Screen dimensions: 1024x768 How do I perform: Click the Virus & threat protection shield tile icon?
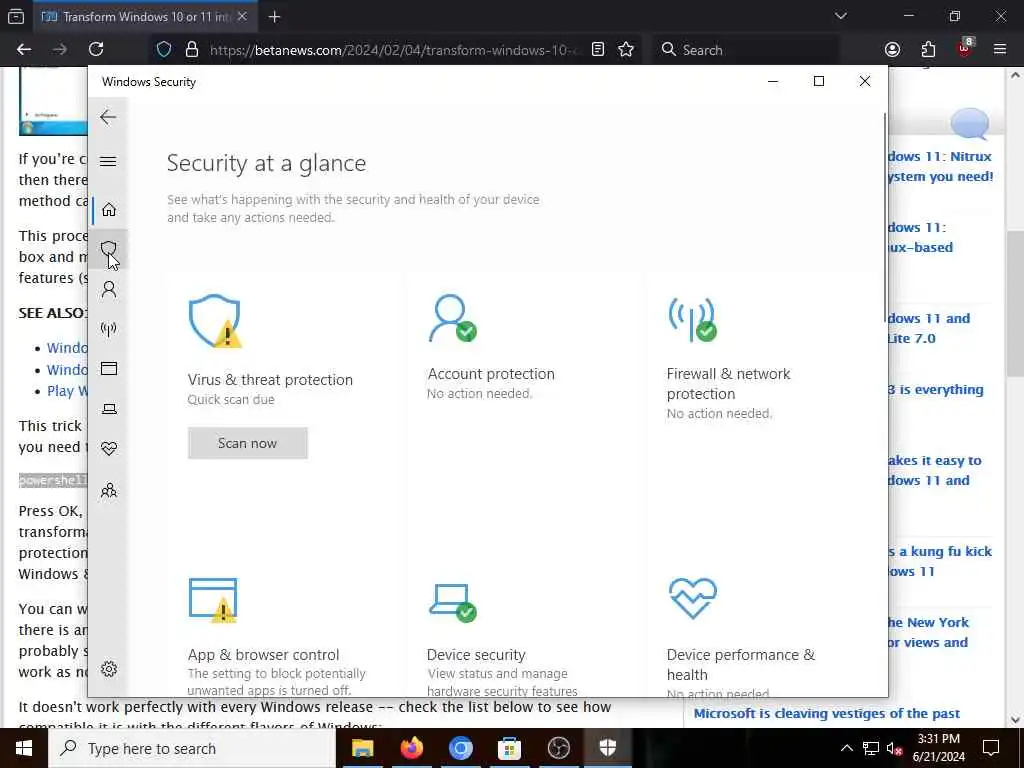point(215,321)
